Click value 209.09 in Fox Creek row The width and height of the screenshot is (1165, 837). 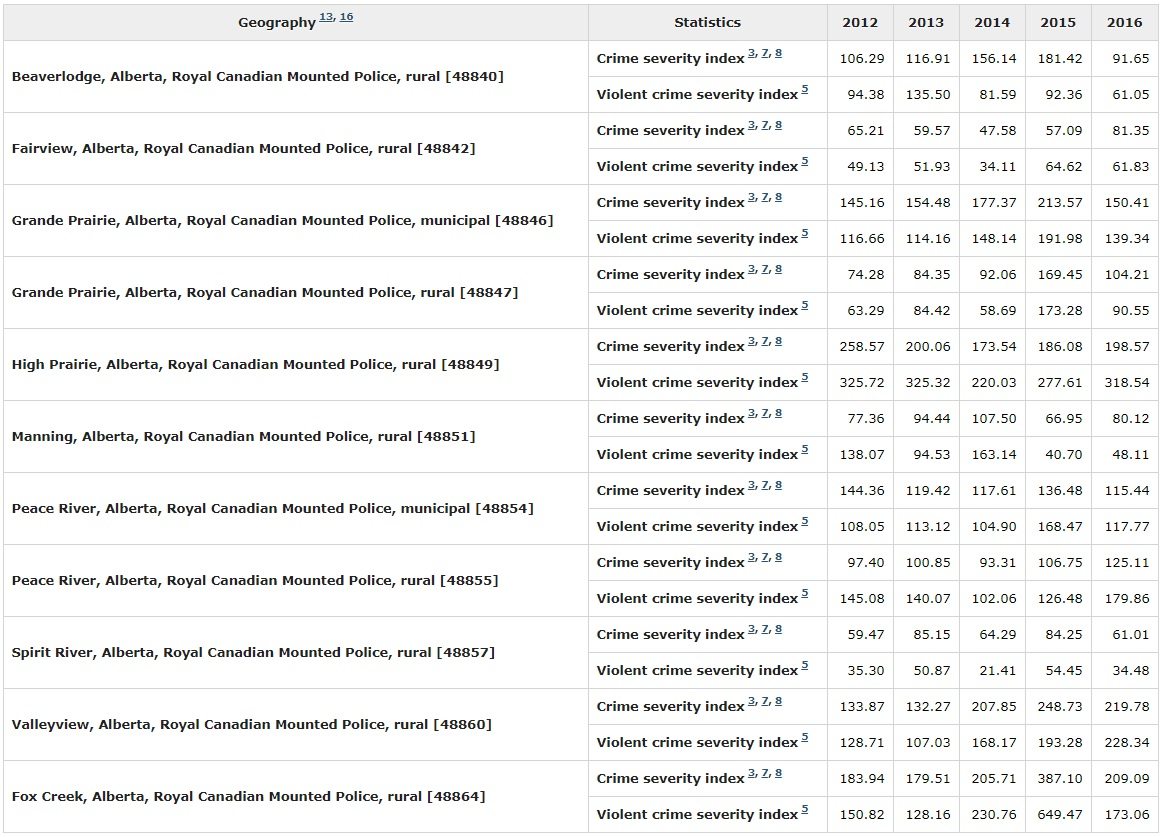tap(1126, 778)
